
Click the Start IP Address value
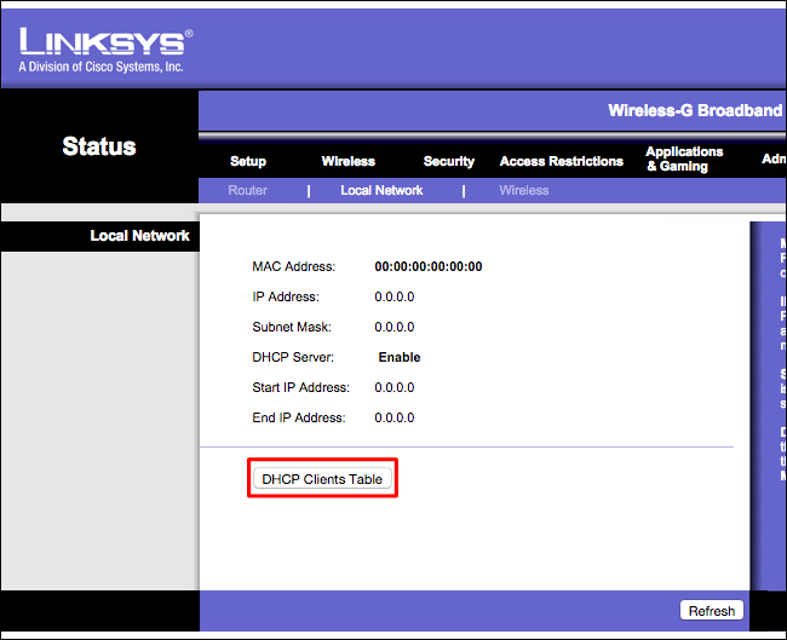click(394, 387)
